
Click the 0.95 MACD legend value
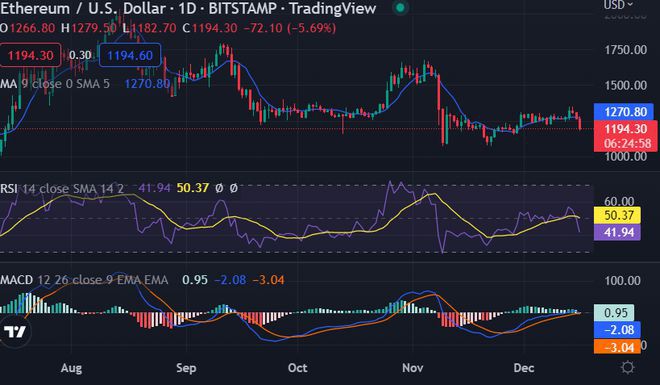point(195,280)
